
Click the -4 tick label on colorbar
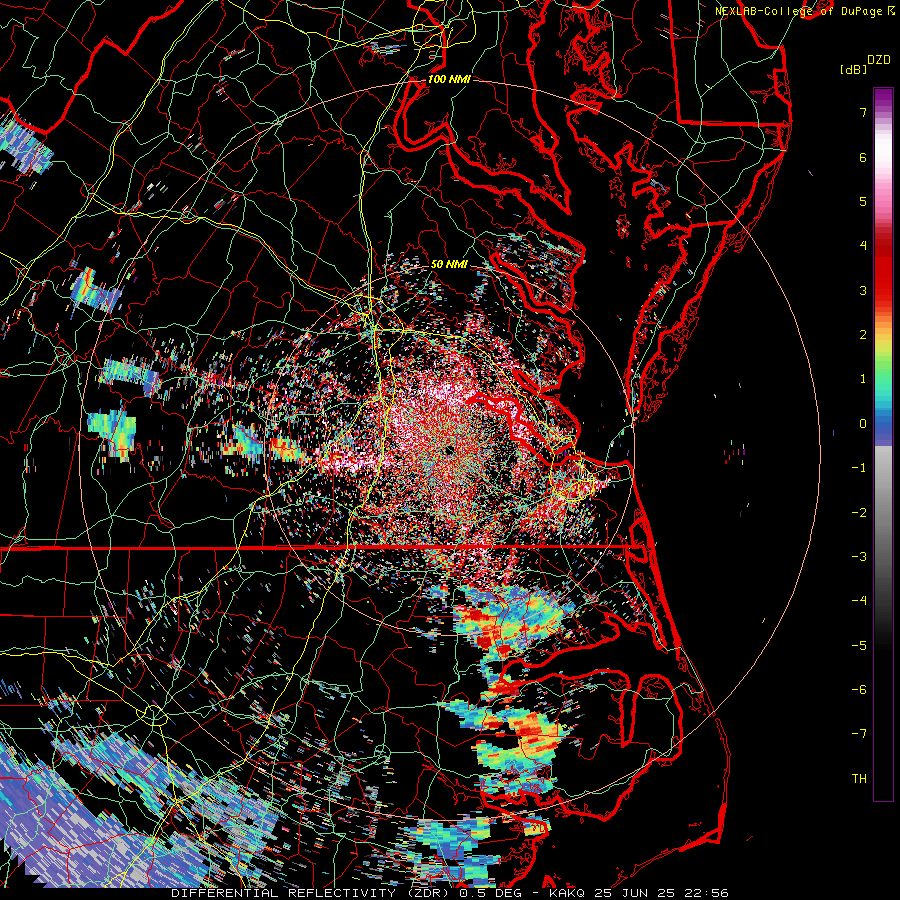859,601
